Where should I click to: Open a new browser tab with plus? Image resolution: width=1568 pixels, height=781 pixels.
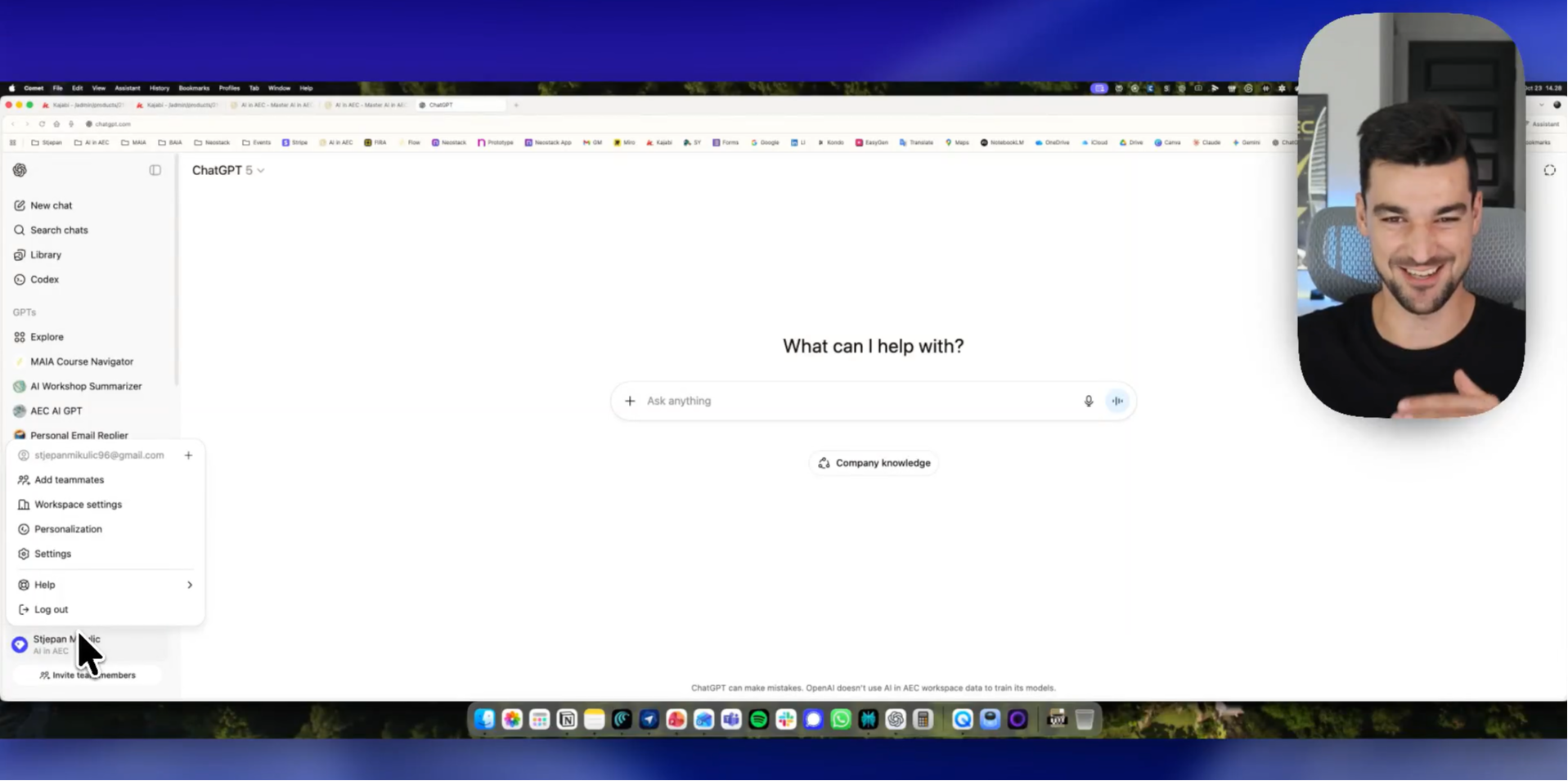(516, 105)
